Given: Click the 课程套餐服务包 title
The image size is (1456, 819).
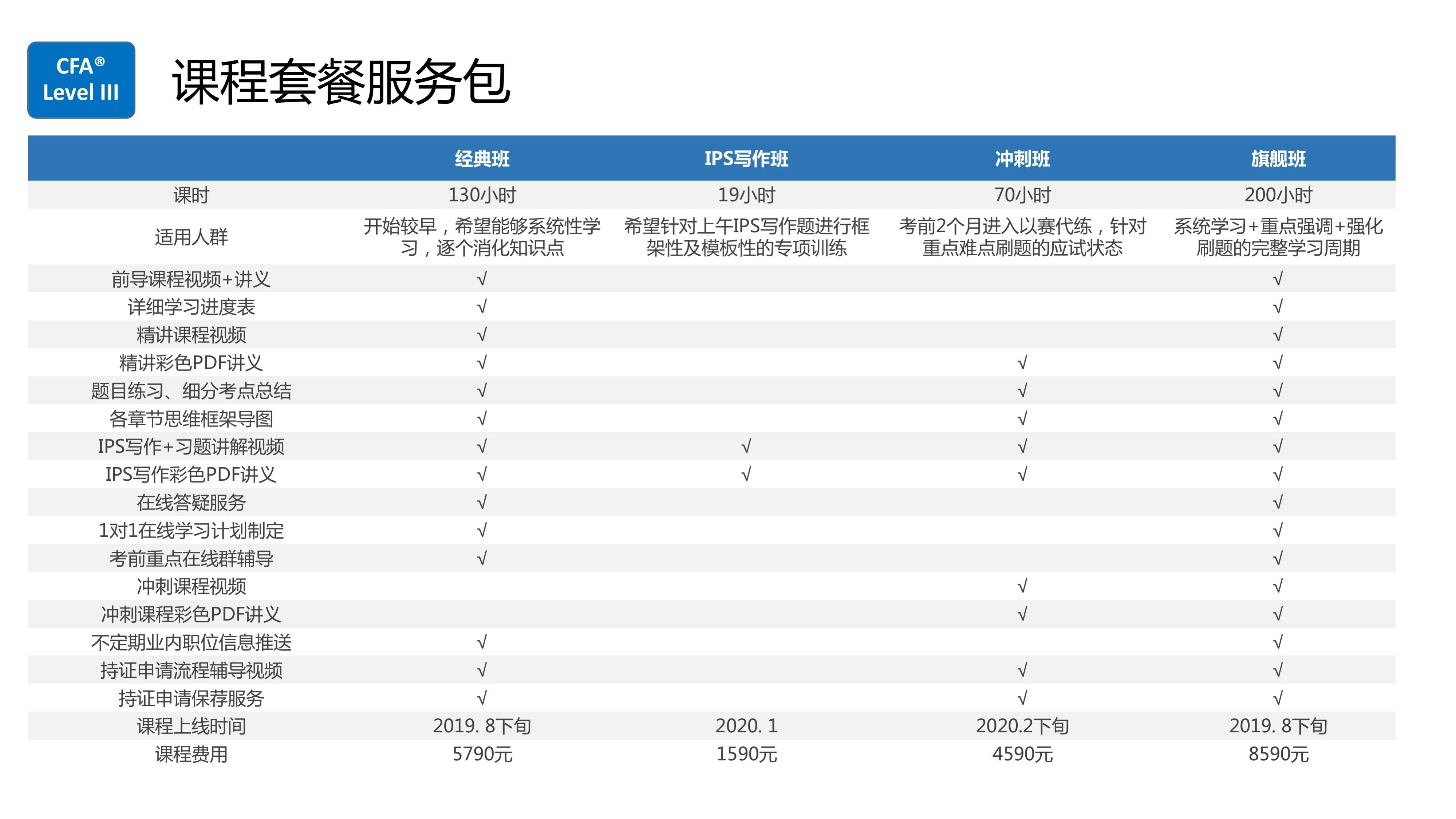Looking at the screenshot, I should coord(342,82).
